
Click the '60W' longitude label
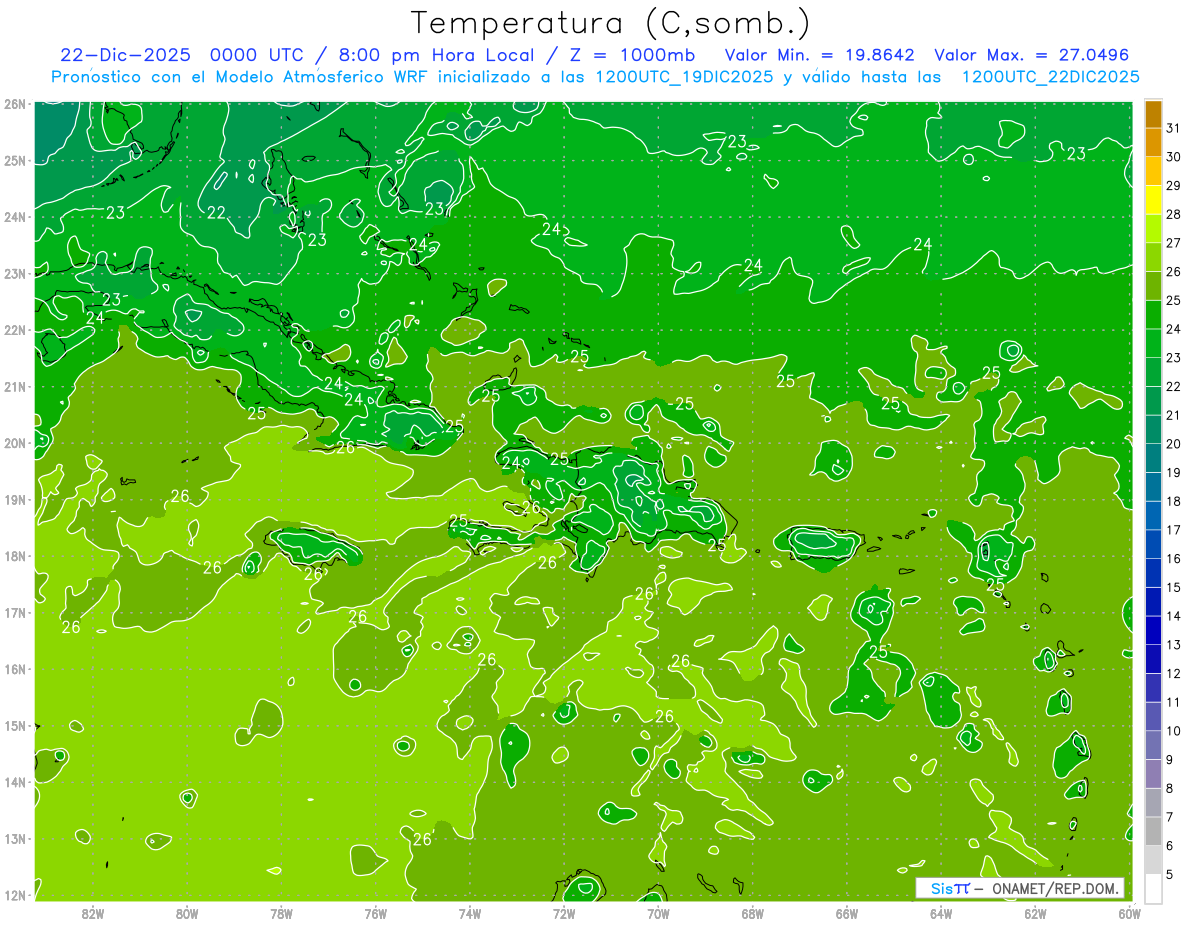click(x=1130, y=913)
